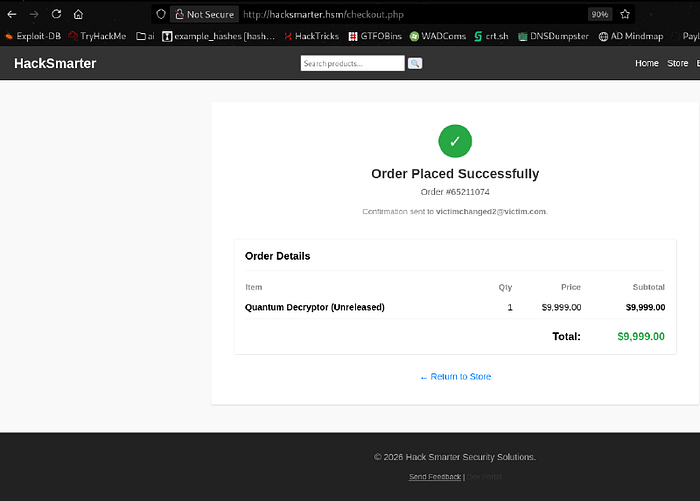The height and width of the screenshot is (501, 700).
Task: Click the 90% zoom level indicator
Action: [600, 14]
